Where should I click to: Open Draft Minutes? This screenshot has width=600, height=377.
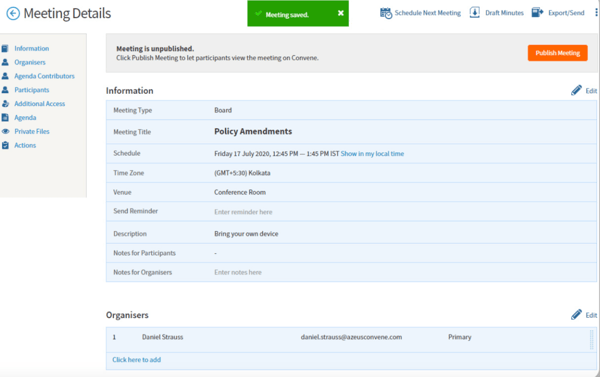point(504,13)
